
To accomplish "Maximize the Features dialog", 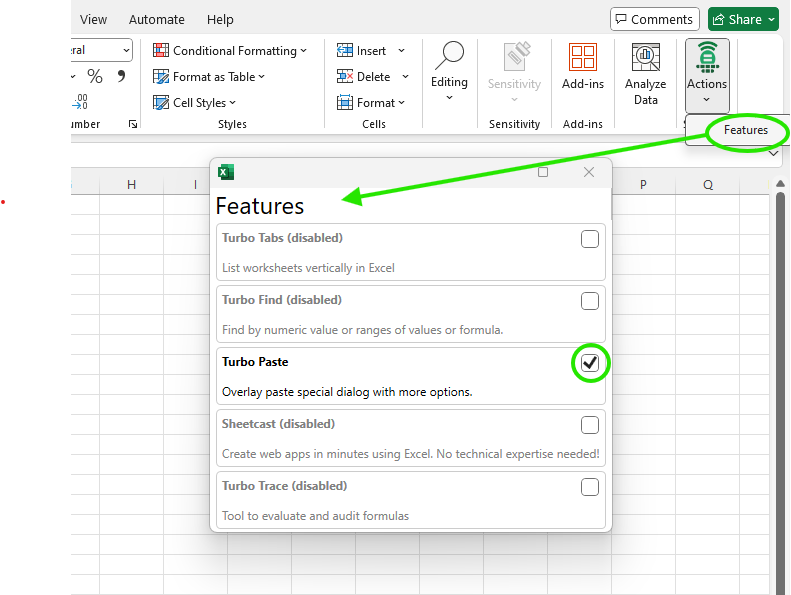I will point(543,172).
